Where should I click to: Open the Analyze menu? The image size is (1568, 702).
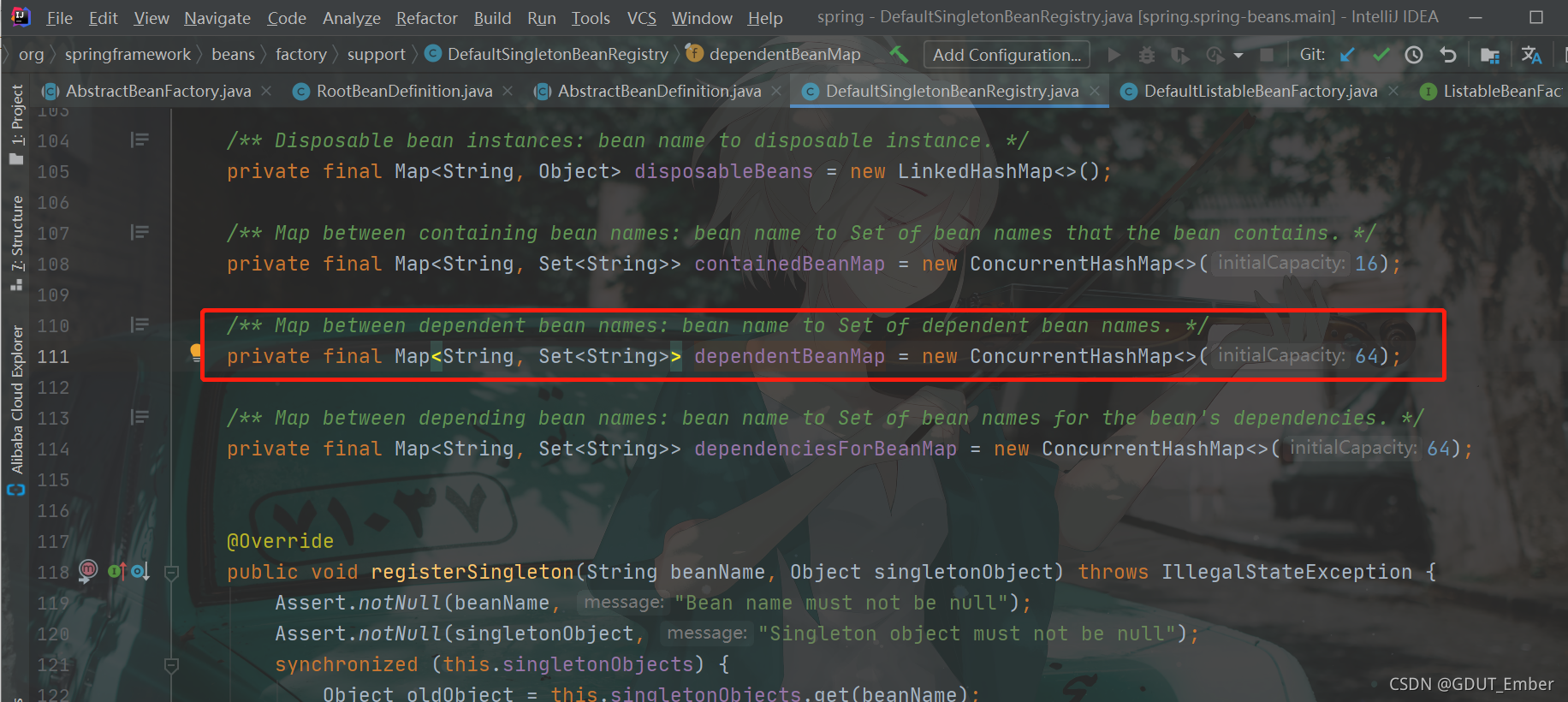coord(352,18)
